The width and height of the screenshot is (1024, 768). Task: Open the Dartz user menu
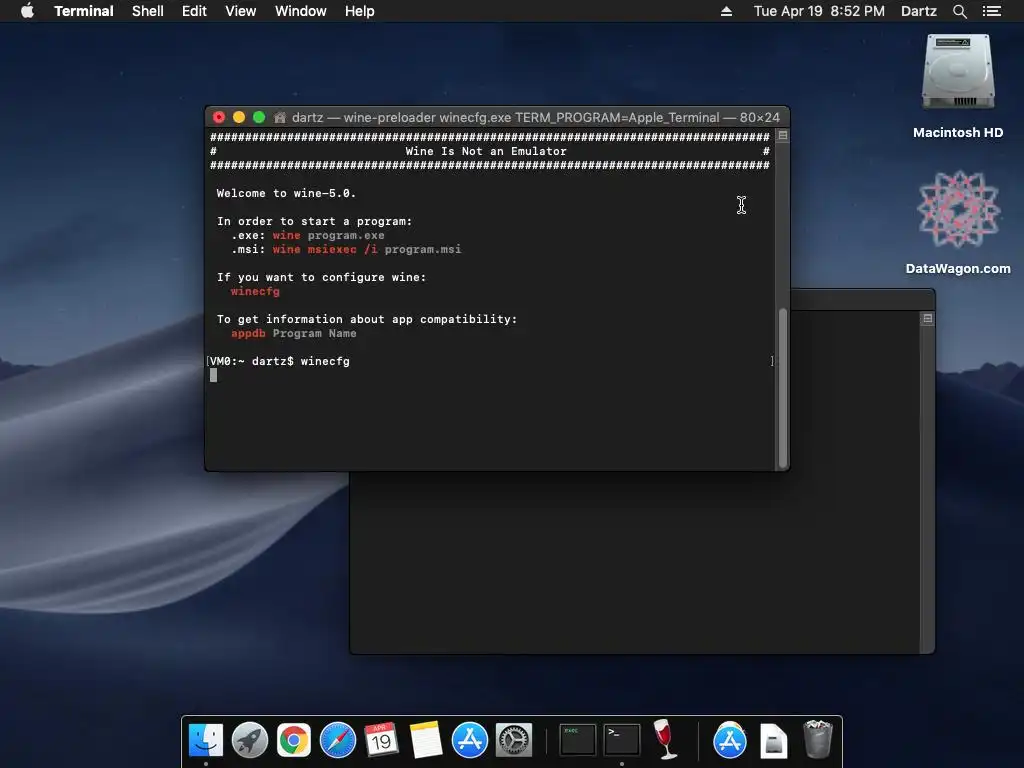[918, 11]
